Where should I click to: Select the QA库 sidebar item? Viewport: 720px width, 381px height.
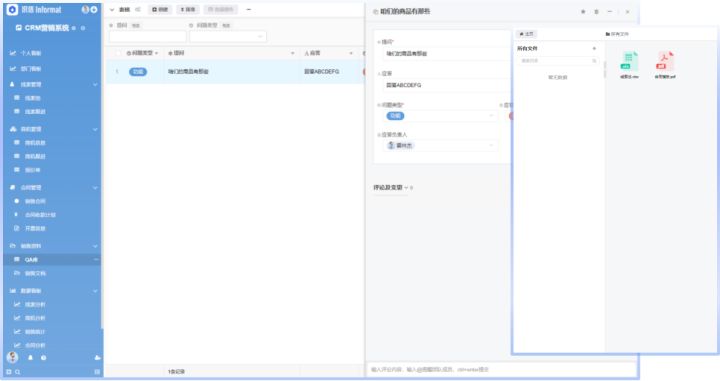[52, 260]
